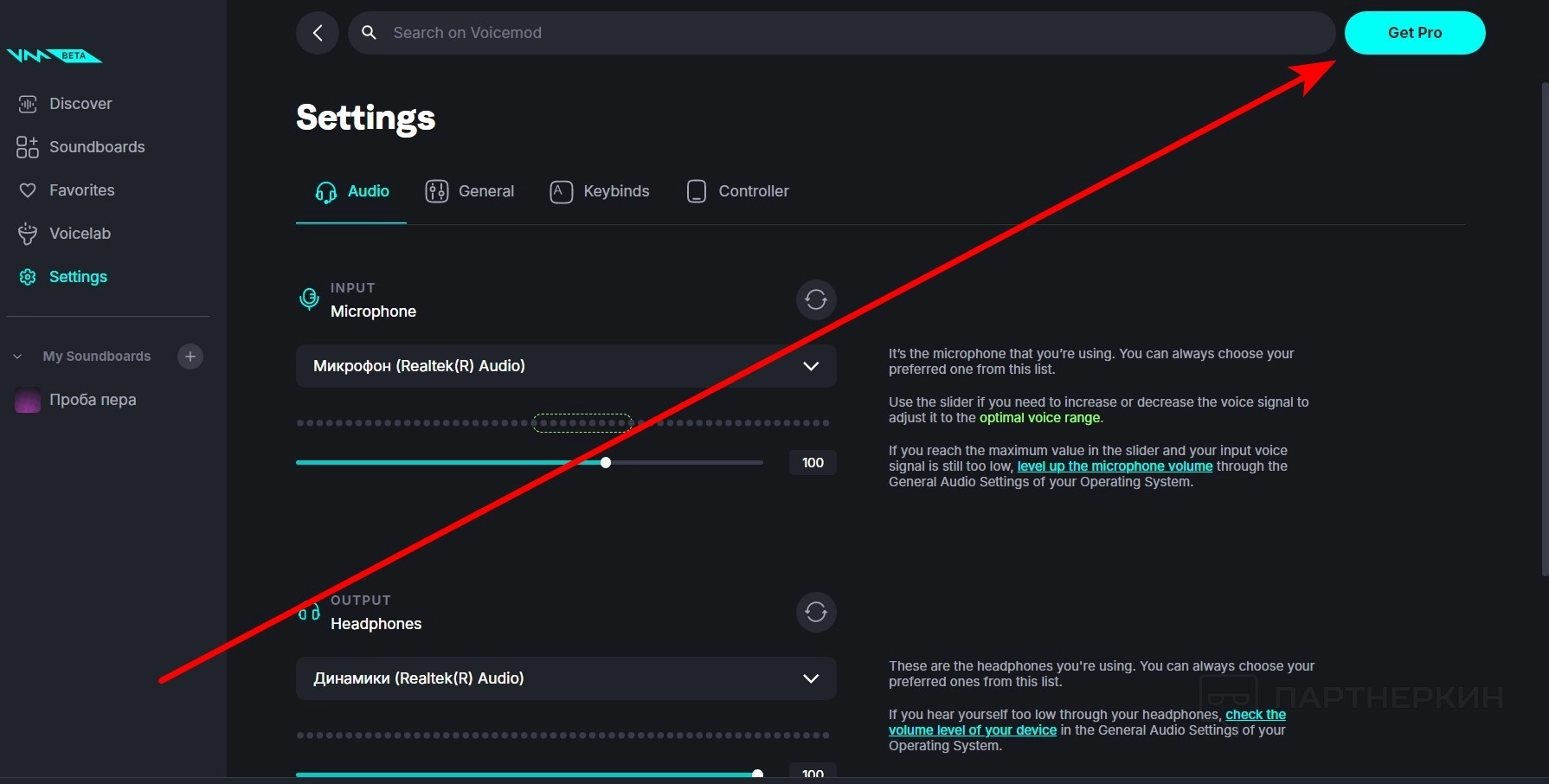Open the Проба пера soundboard
The height and width of the screenshot is (784, 1549).
pyautogui.click(x=92, y=400)
